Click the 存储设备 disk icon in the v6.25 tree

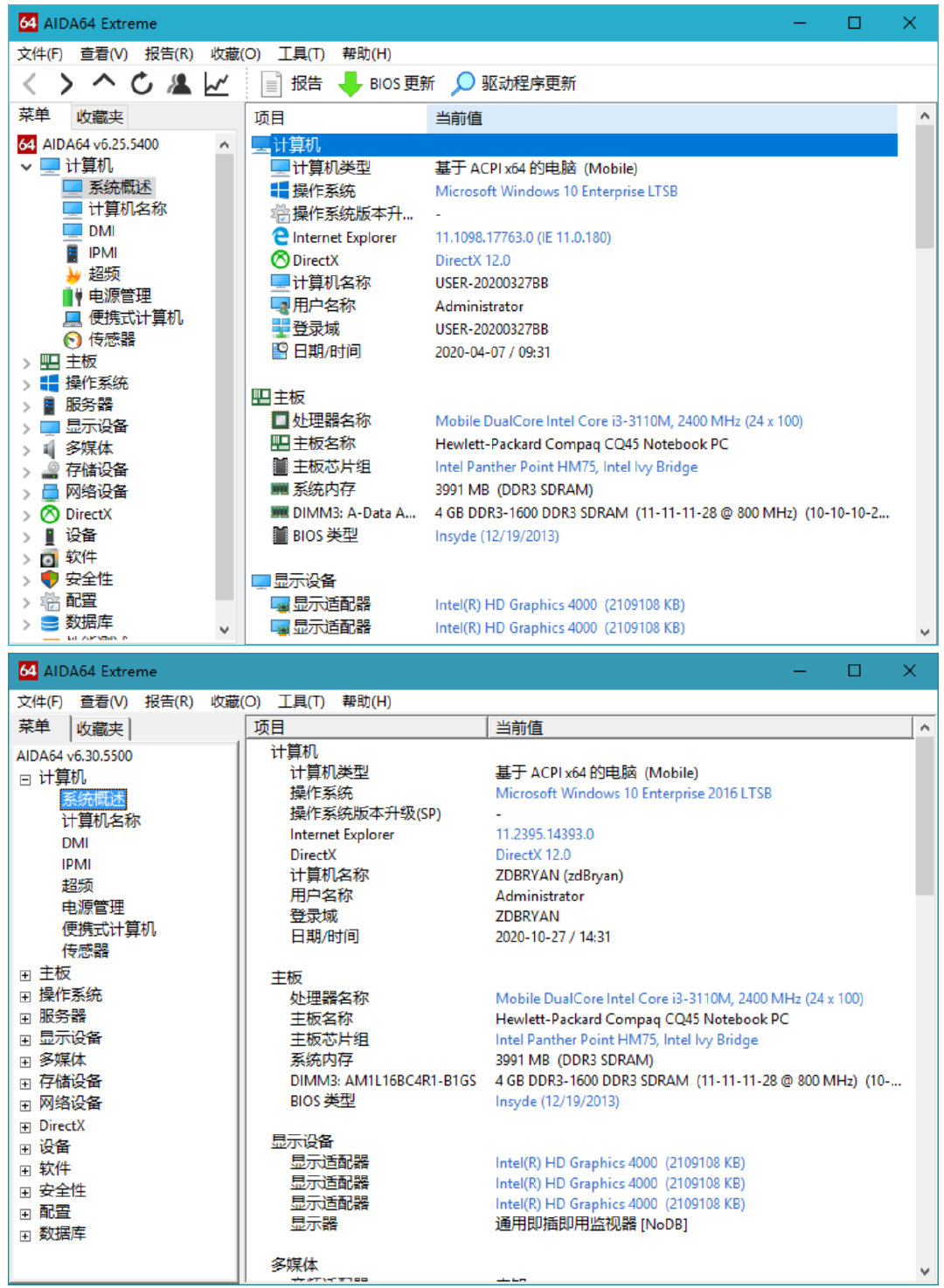(x=50, y=470)
